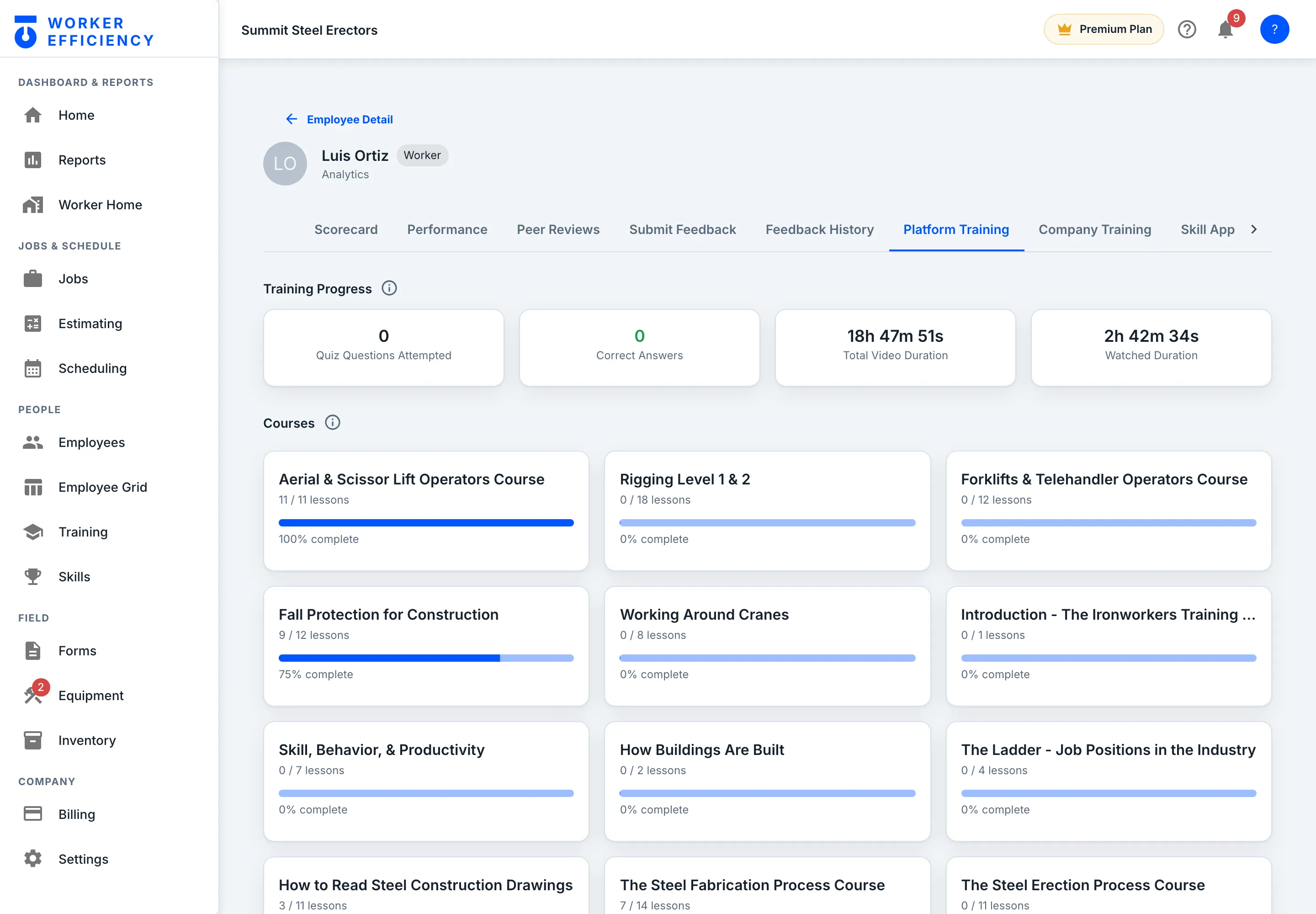
Task: Click the Home house icon in sidebar
Action: (x=32, y=115)
